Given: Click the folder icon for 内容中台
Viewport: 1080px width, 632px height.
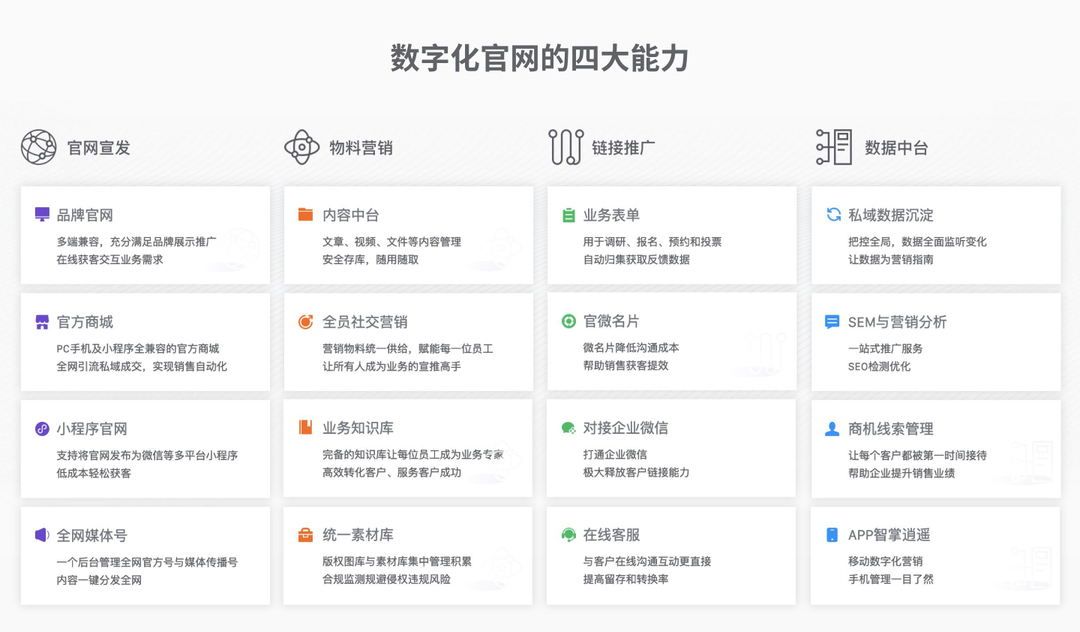Looking at the screenshot, I should [x=305, y=214].
